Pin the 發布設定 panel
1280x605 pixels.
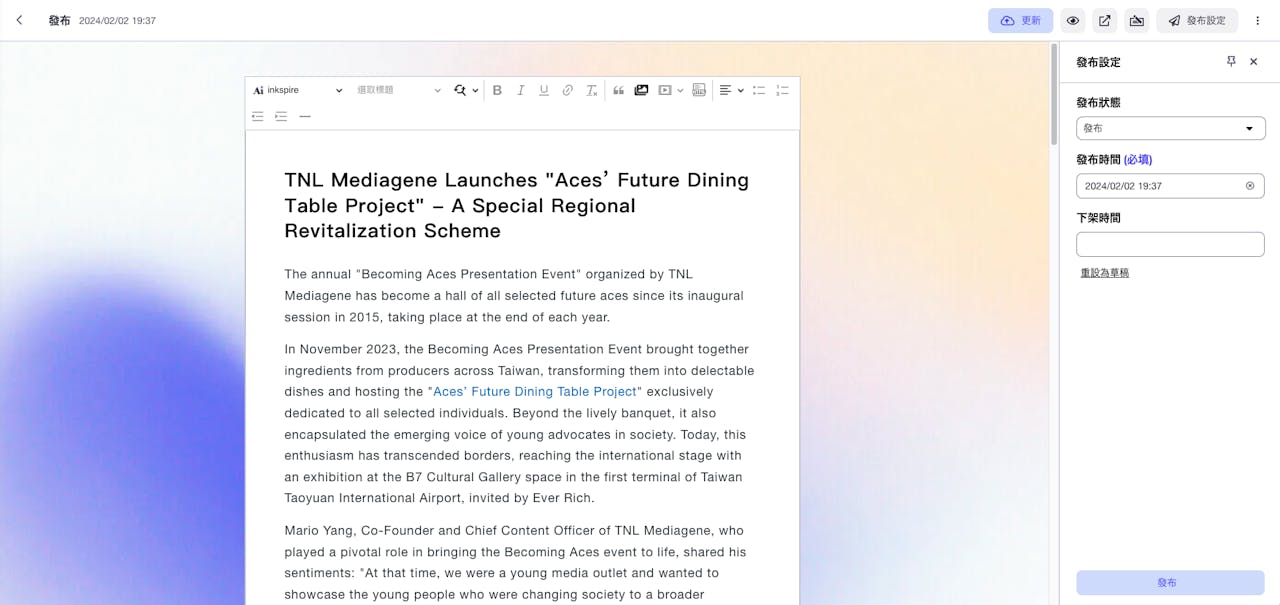pos(1231,62)
